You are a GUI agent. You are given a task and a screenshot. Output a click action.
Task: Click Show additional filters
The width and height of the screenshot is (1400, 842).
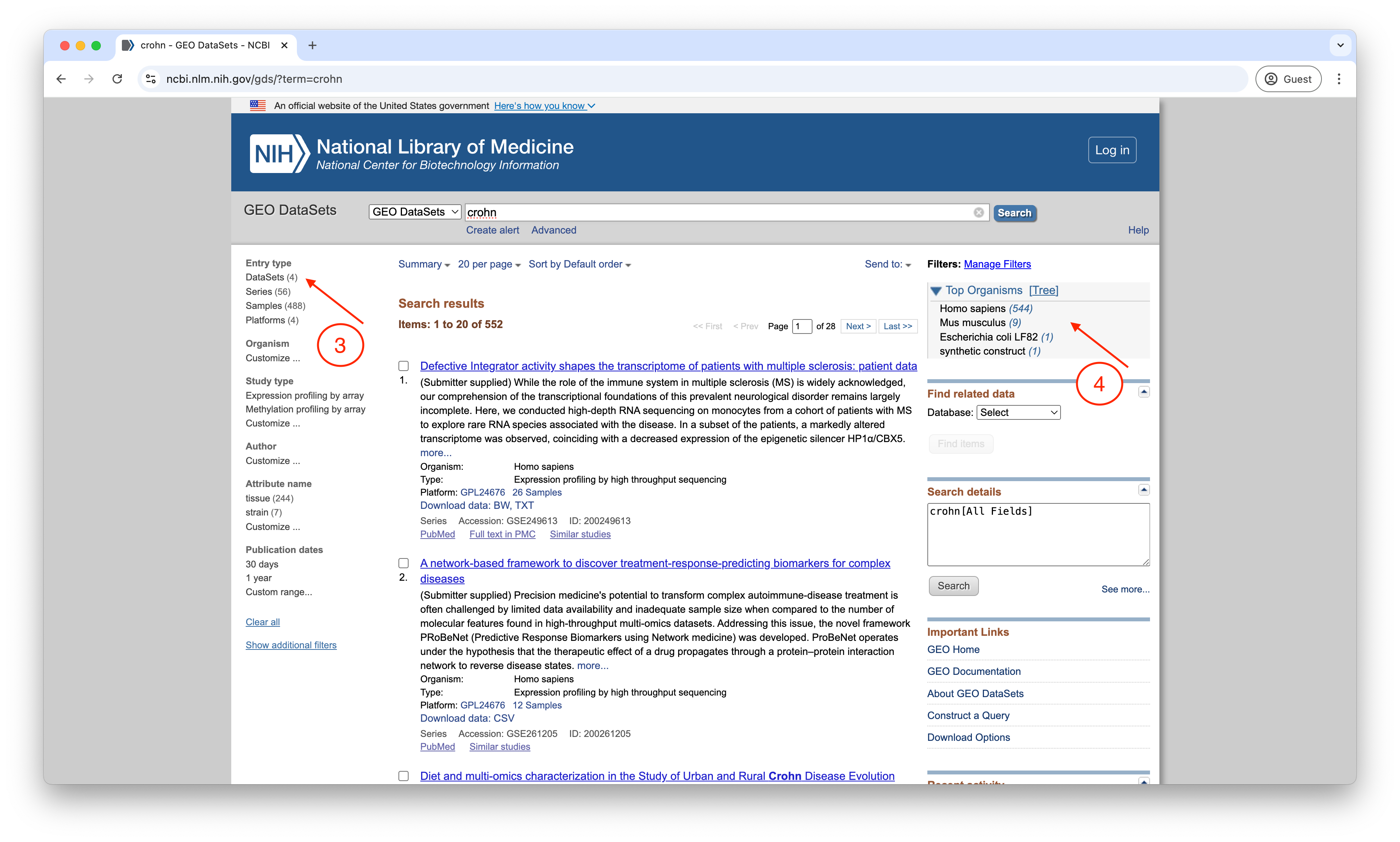(x=291, y=645)
